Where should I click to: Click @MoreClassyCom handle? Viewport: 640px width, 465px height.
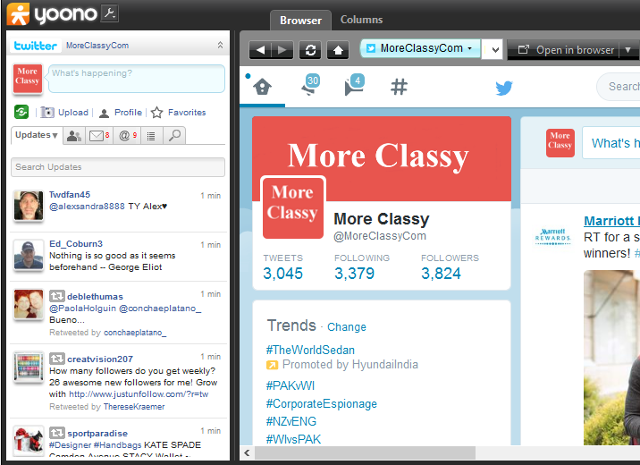pyautogui.click(x=380, y=236)
